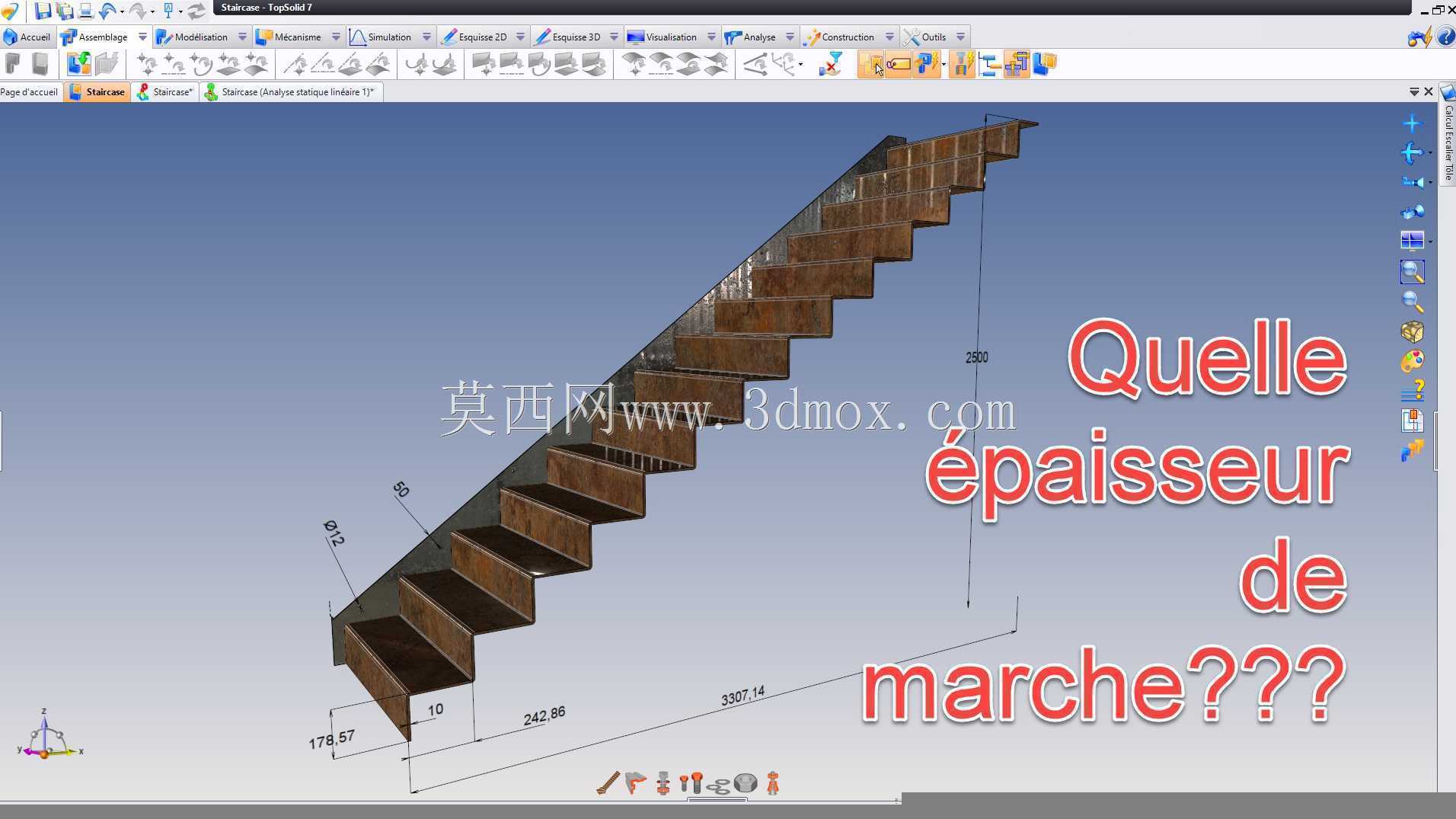Click the plain zoom magnifier icon
Image resolution: width=1456 pixels, height=819 pixels.
tap(1412, 302)
